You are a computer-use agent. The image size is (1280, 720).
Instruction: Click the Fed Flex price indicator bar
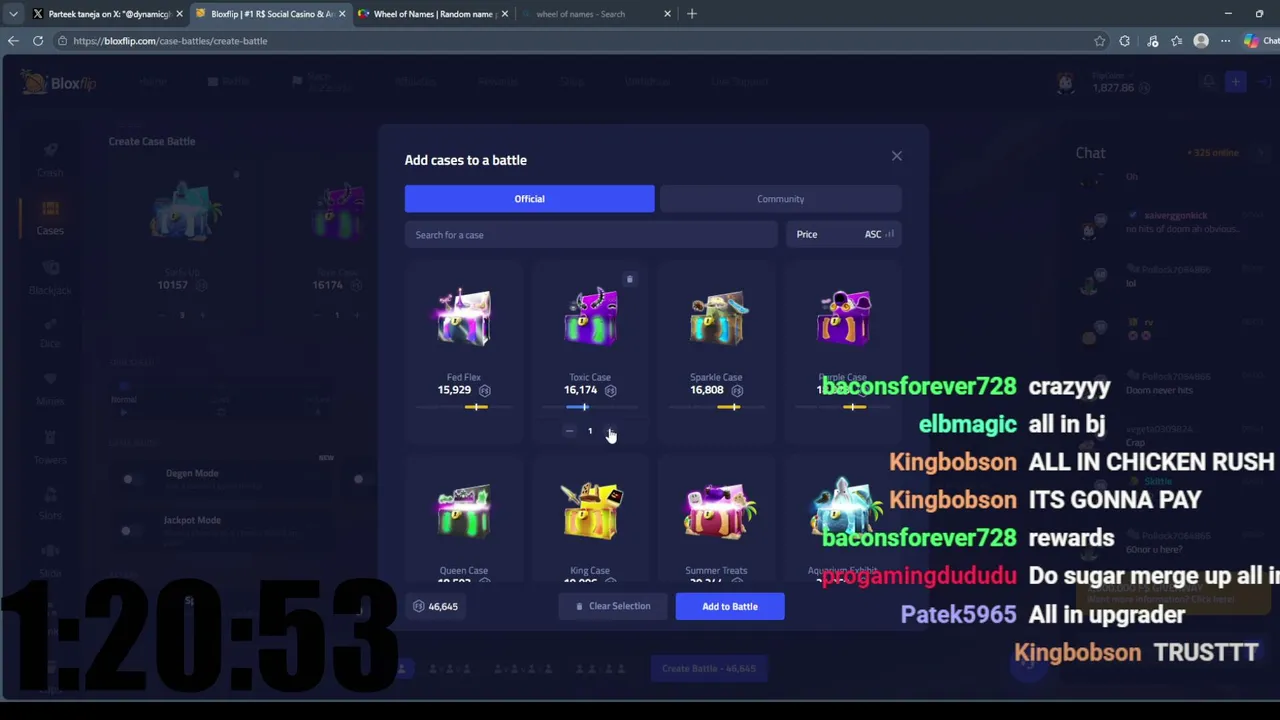pos(464,407)
